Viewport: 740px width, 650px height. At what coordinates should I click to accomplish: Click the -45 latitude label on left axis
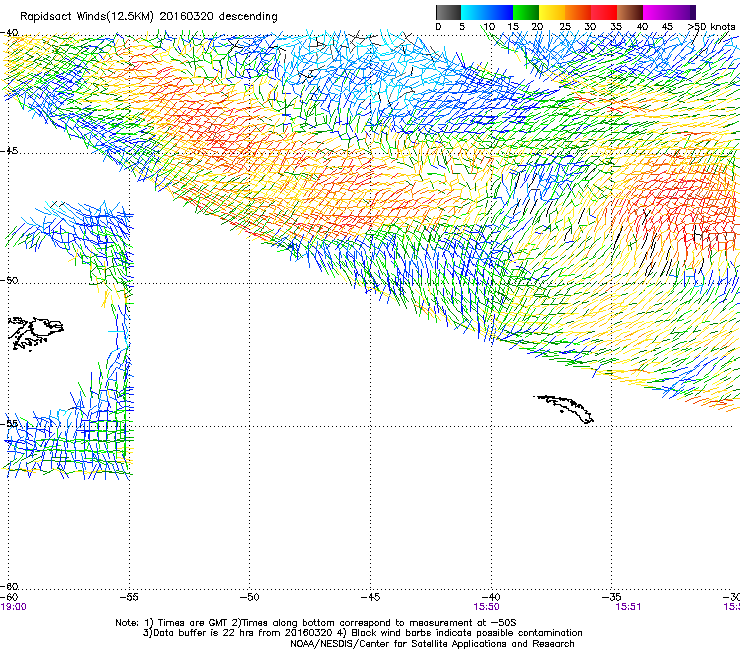[x=9, y=151]
